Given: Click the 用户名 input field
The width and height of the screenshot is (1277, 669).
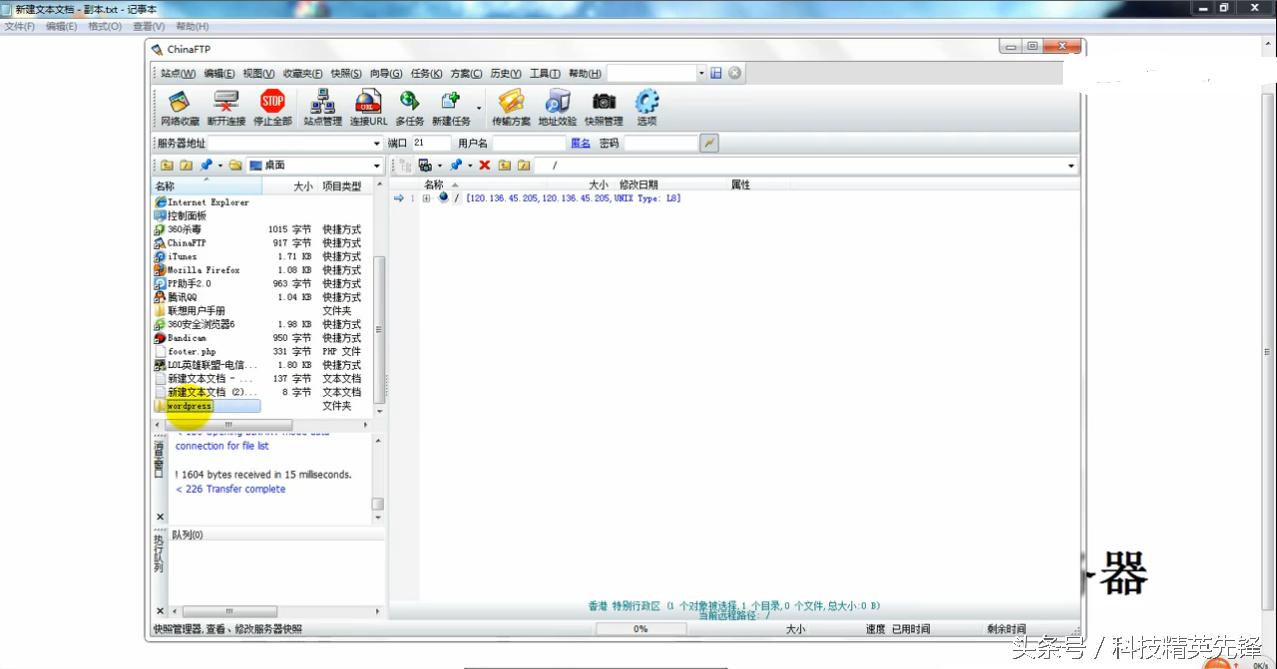Looking at the screenshot, I should tap(529, 143).
